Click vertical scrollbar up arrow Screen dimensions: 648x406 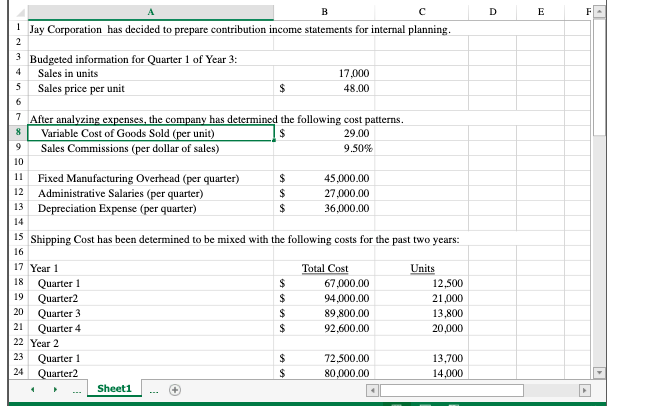click(x=599, y=12)
